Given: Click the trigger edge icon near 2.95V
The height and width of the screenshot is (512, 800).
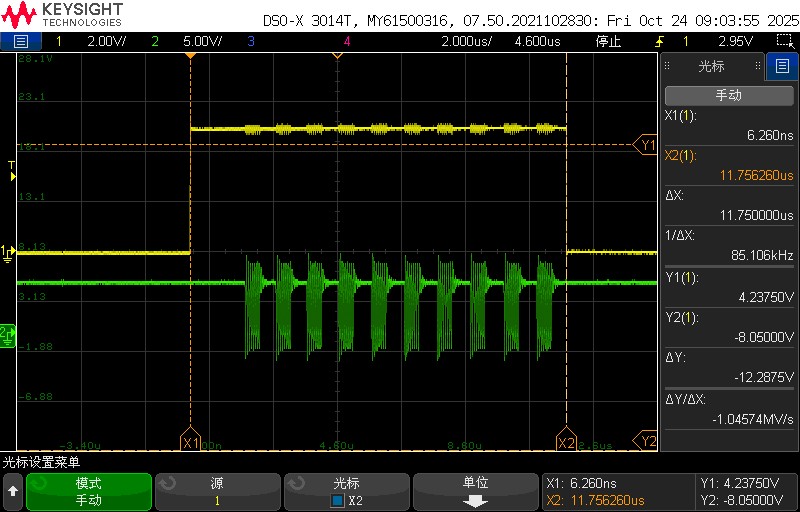Looking at the screenshot, I should [x=659, y=41].
